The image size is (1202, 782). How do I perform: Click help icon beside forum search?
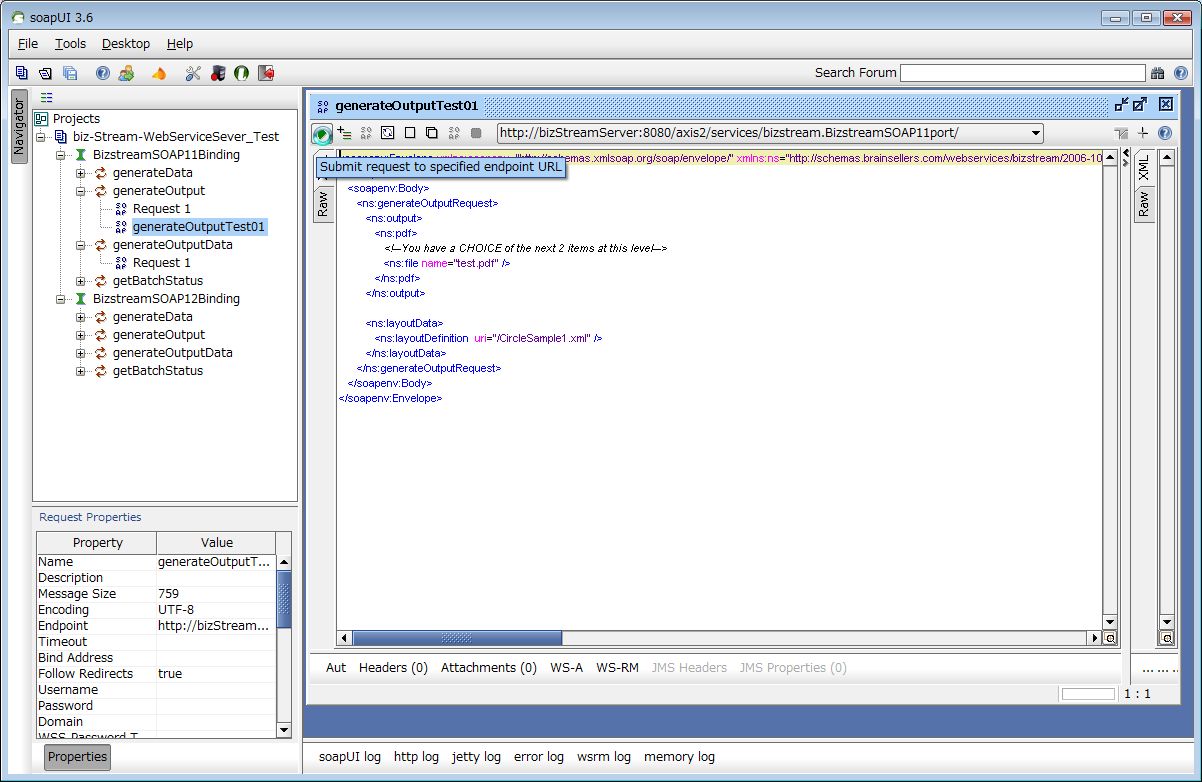coord(1181,73)
